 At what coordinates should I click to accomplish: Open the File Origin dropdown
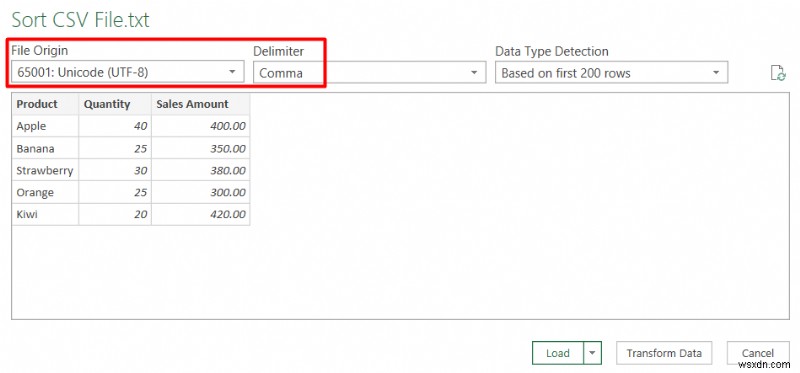(128, 72)
